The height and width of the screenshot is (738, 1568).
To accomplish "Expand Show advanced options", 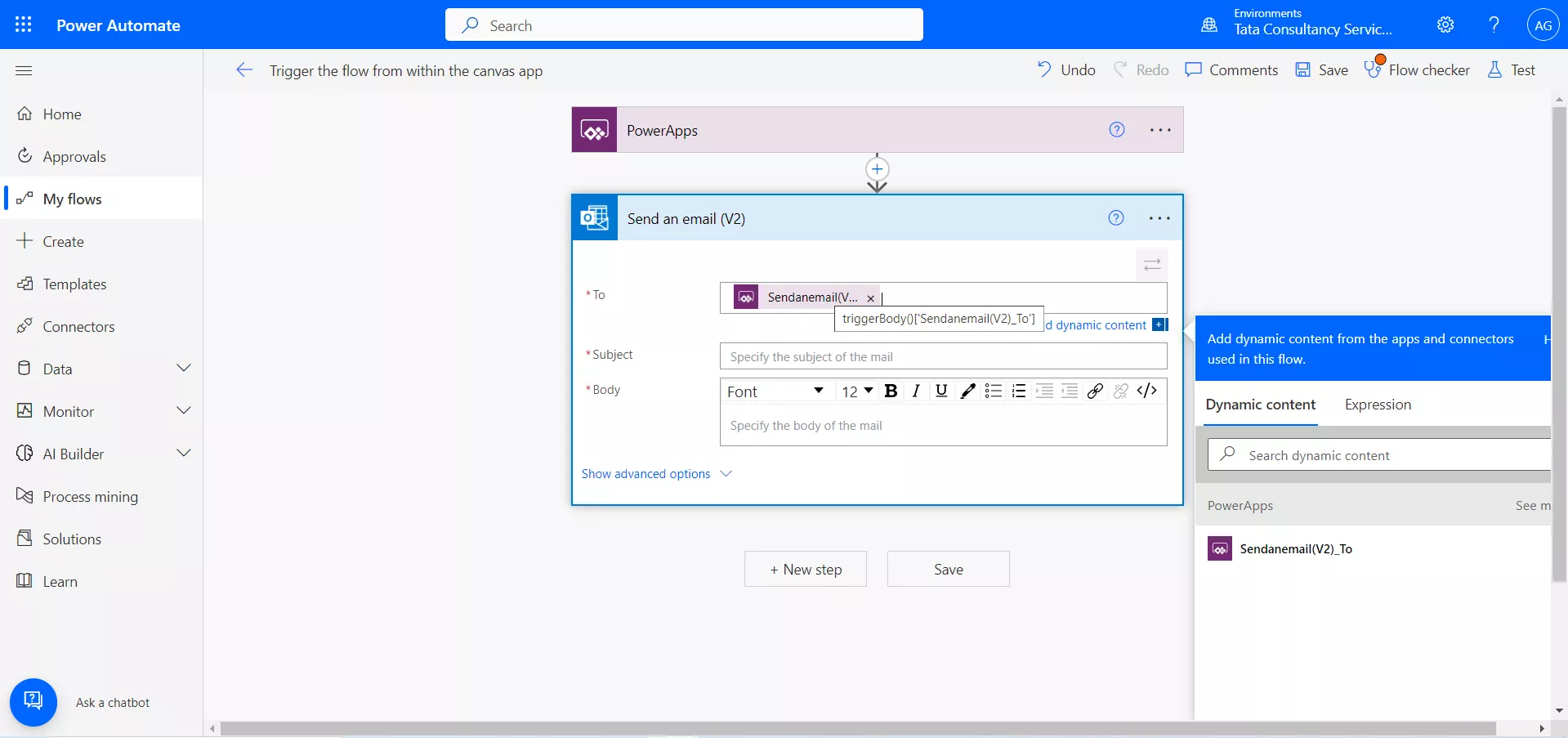I will point(656,474).
